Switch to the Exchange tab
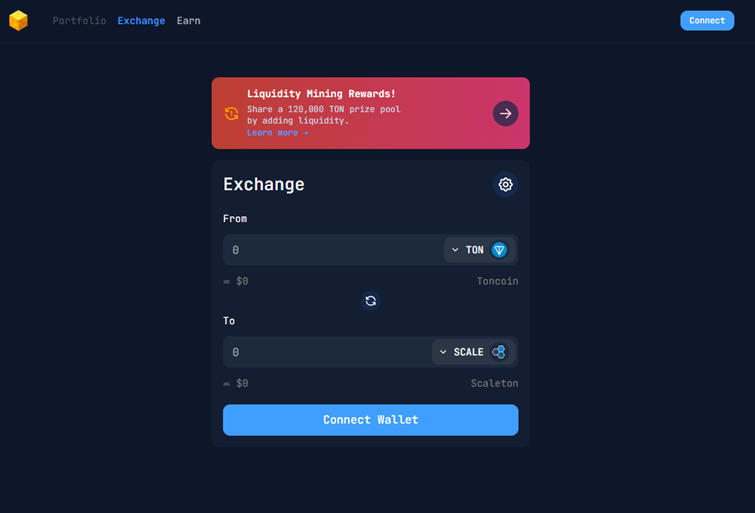The image size is (755, 513). [x=141, y=21]
